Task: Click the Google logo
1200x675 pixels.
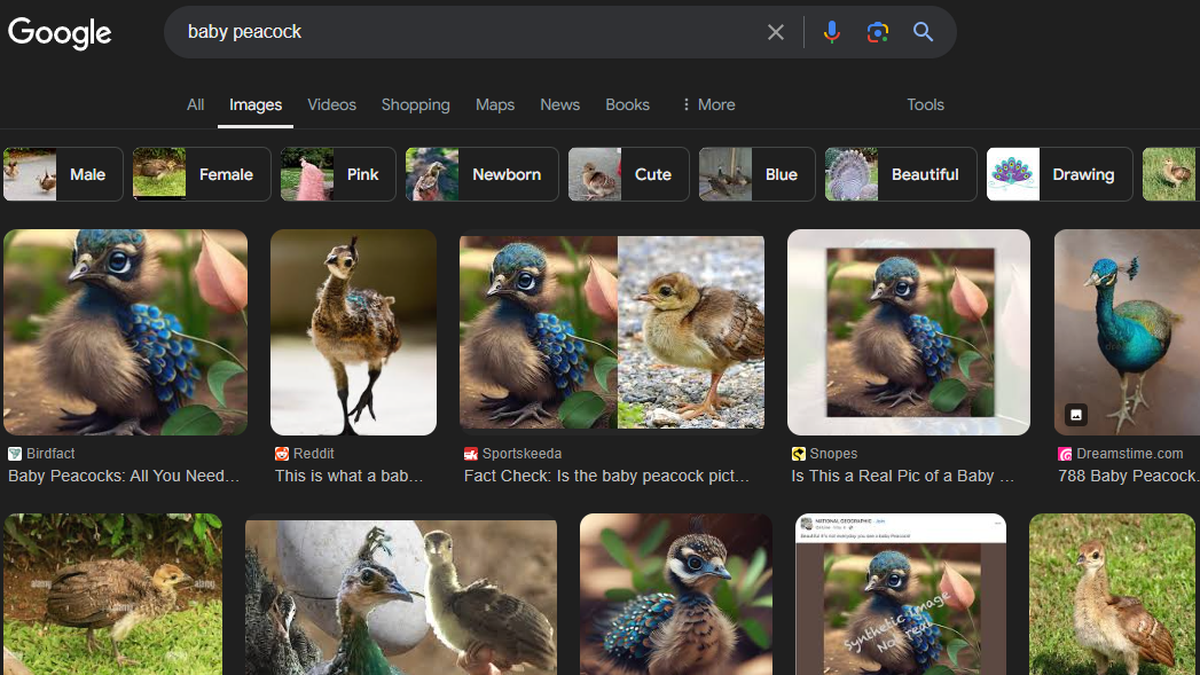Action: click(x=60, y=32)
